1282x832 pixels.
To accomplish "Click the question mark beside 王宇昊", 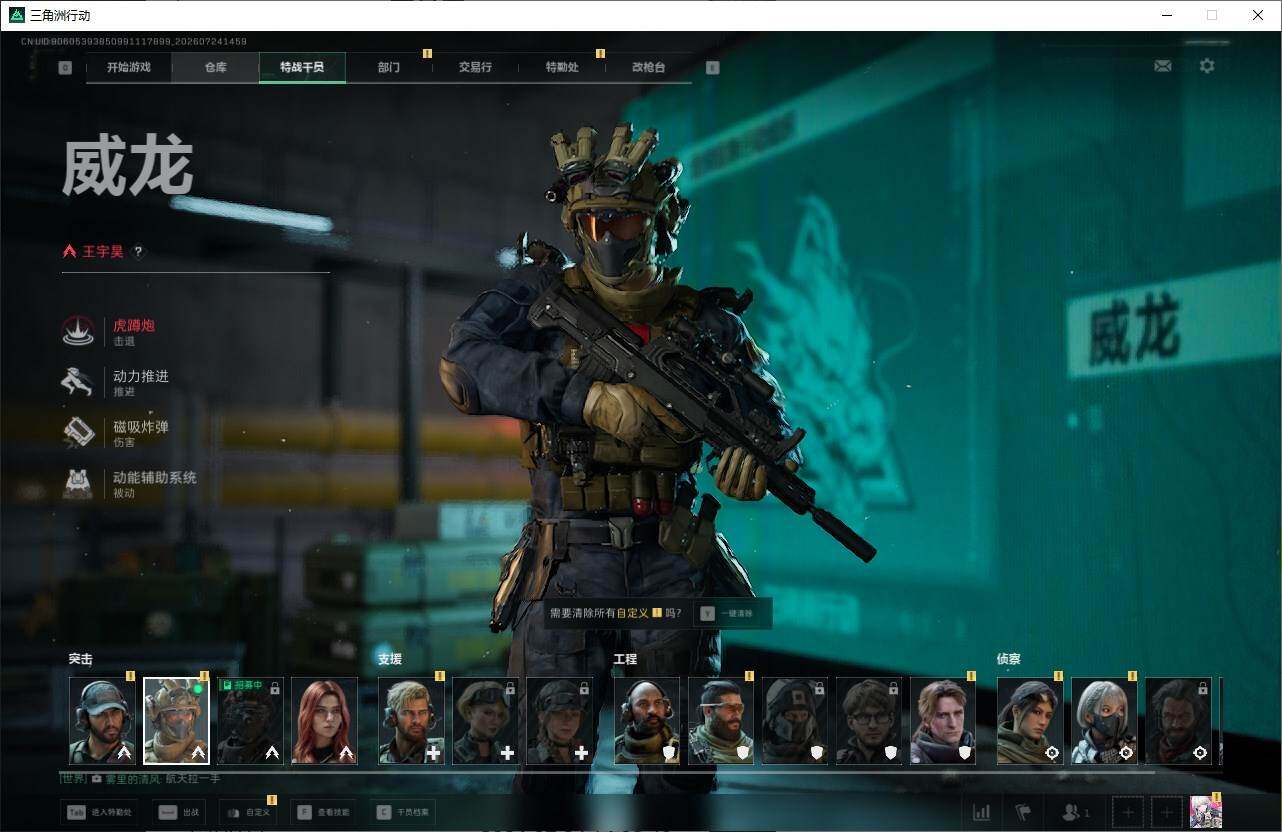I will (x=139, y=252).
